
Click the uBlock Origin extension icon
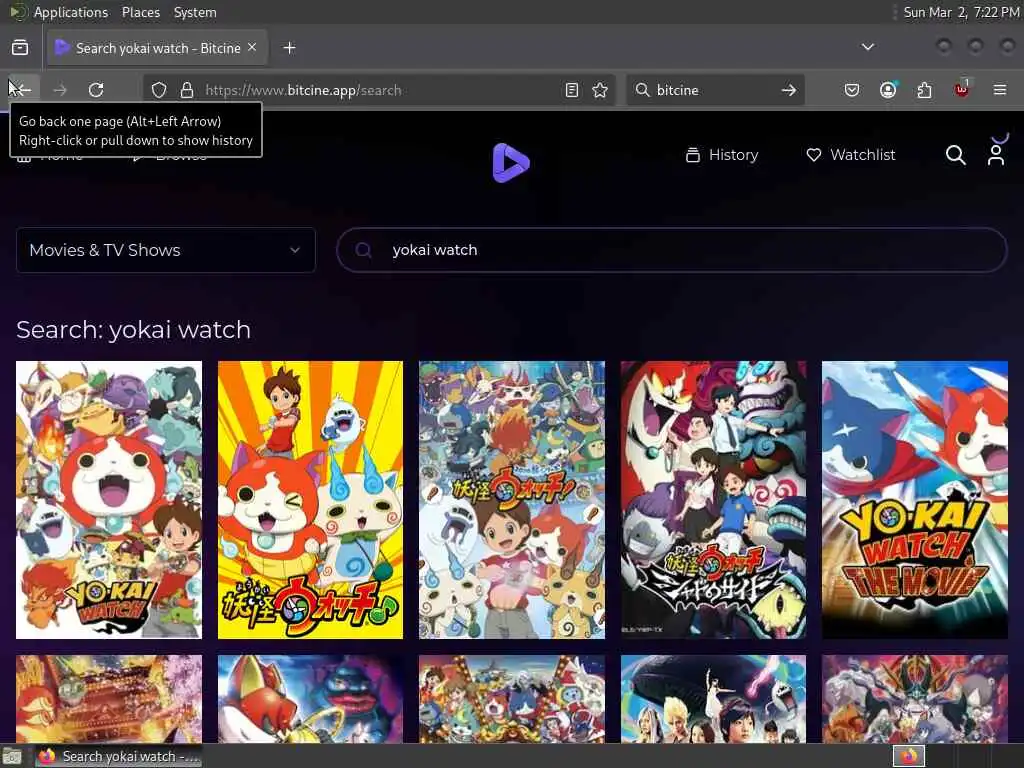coord(961,89)
